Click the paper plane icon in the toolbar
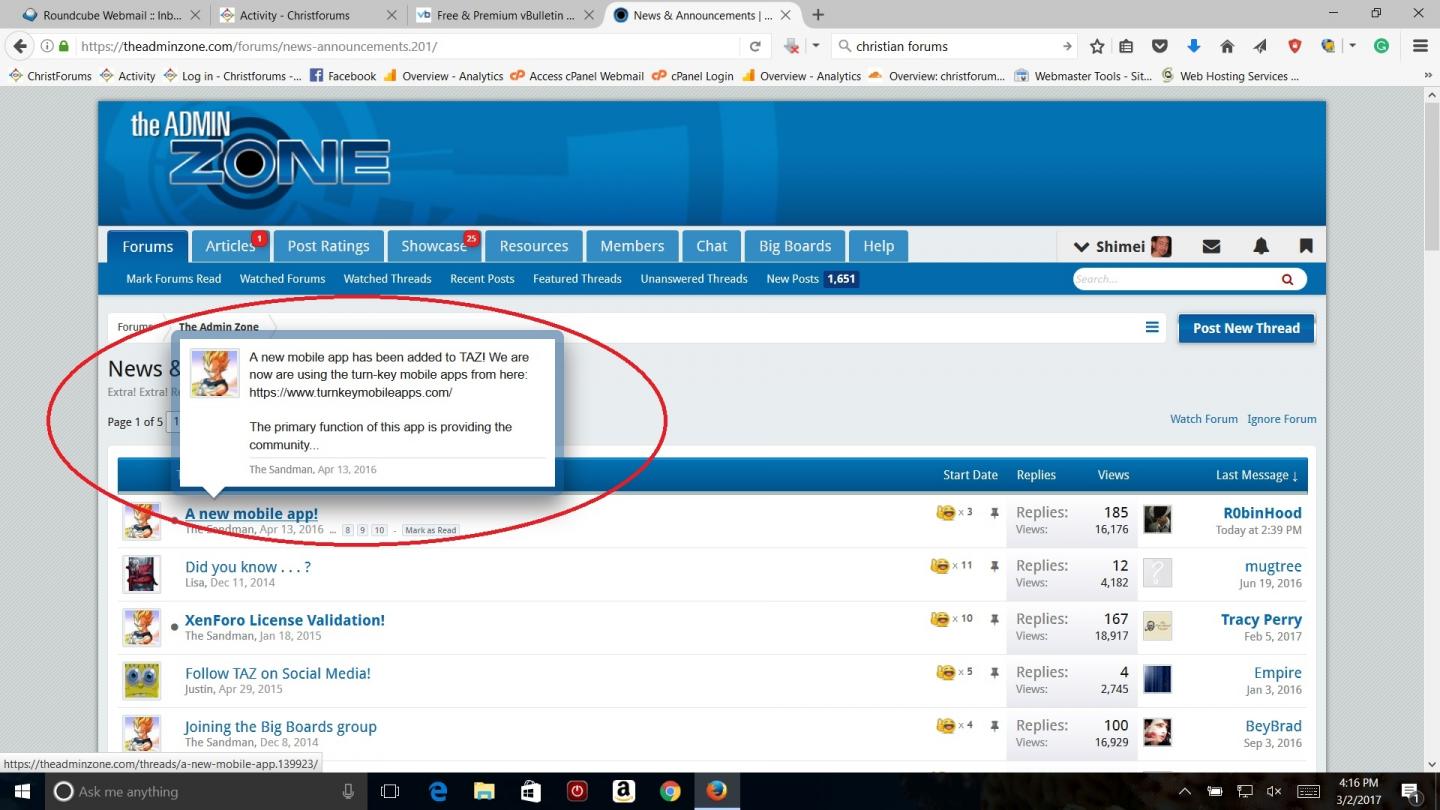Image resolution: width=1440 pixels, height=810 pixels. pyautogui.click(x=1260, y=46)
